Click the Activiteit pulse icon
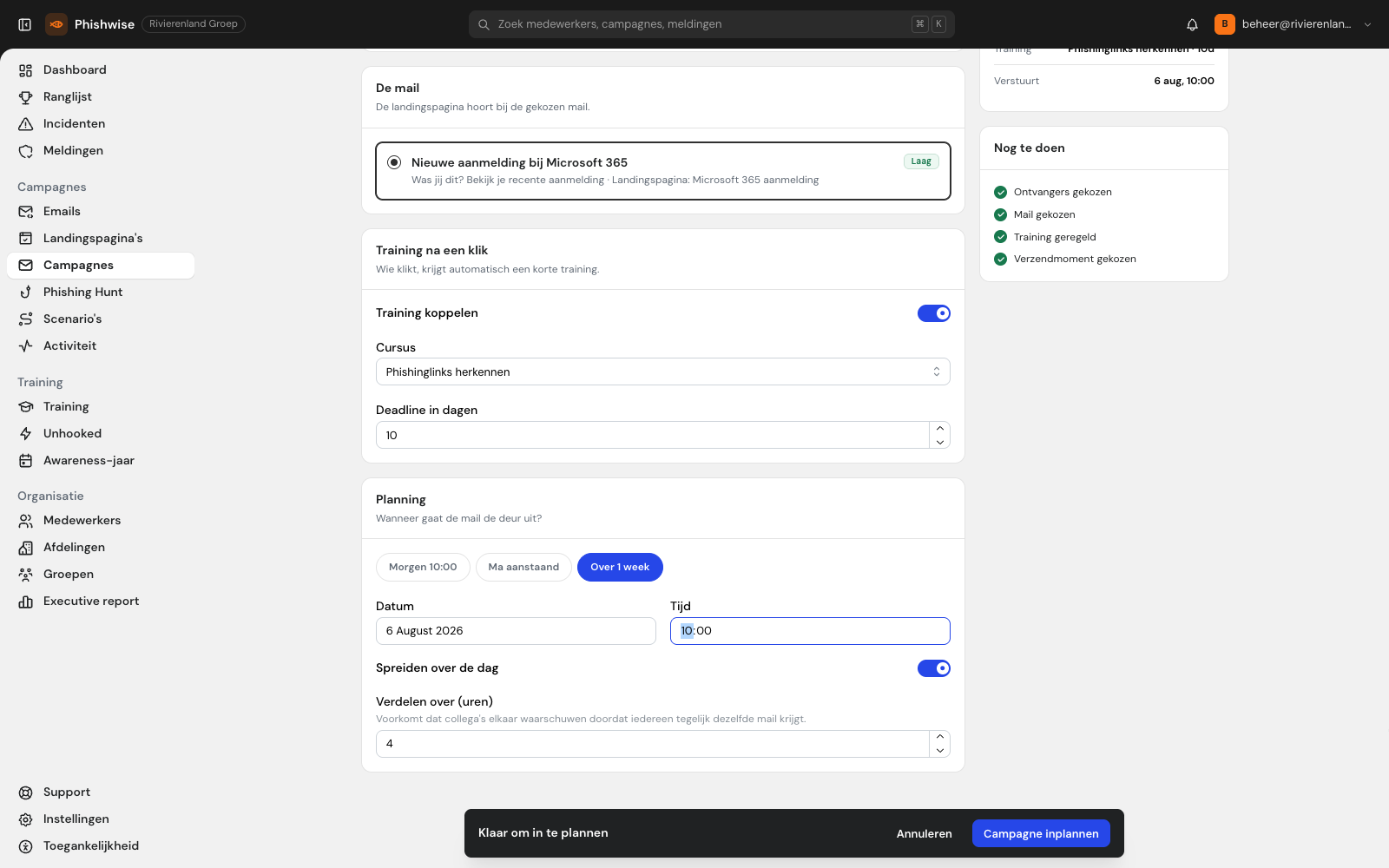The height and width of the screenshot is (868, 1389). (26, 346)
